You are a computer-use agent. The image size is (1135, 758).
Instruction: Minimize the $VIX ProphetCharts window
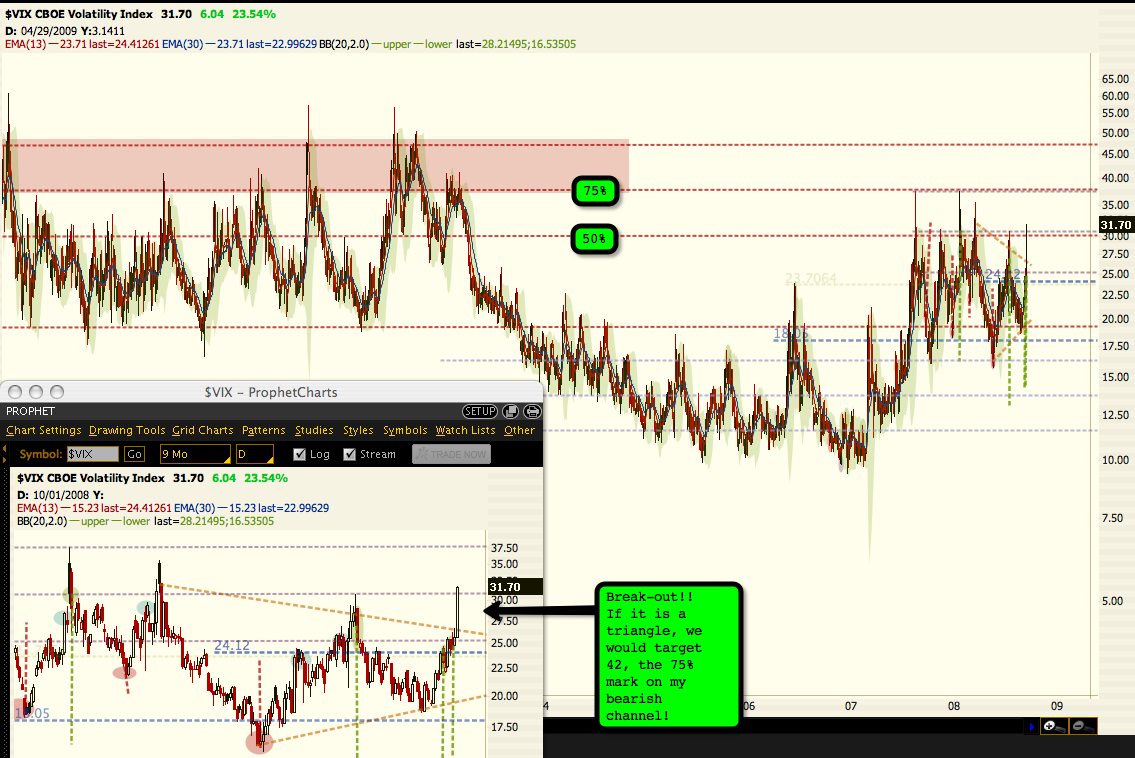pos(35,392)
